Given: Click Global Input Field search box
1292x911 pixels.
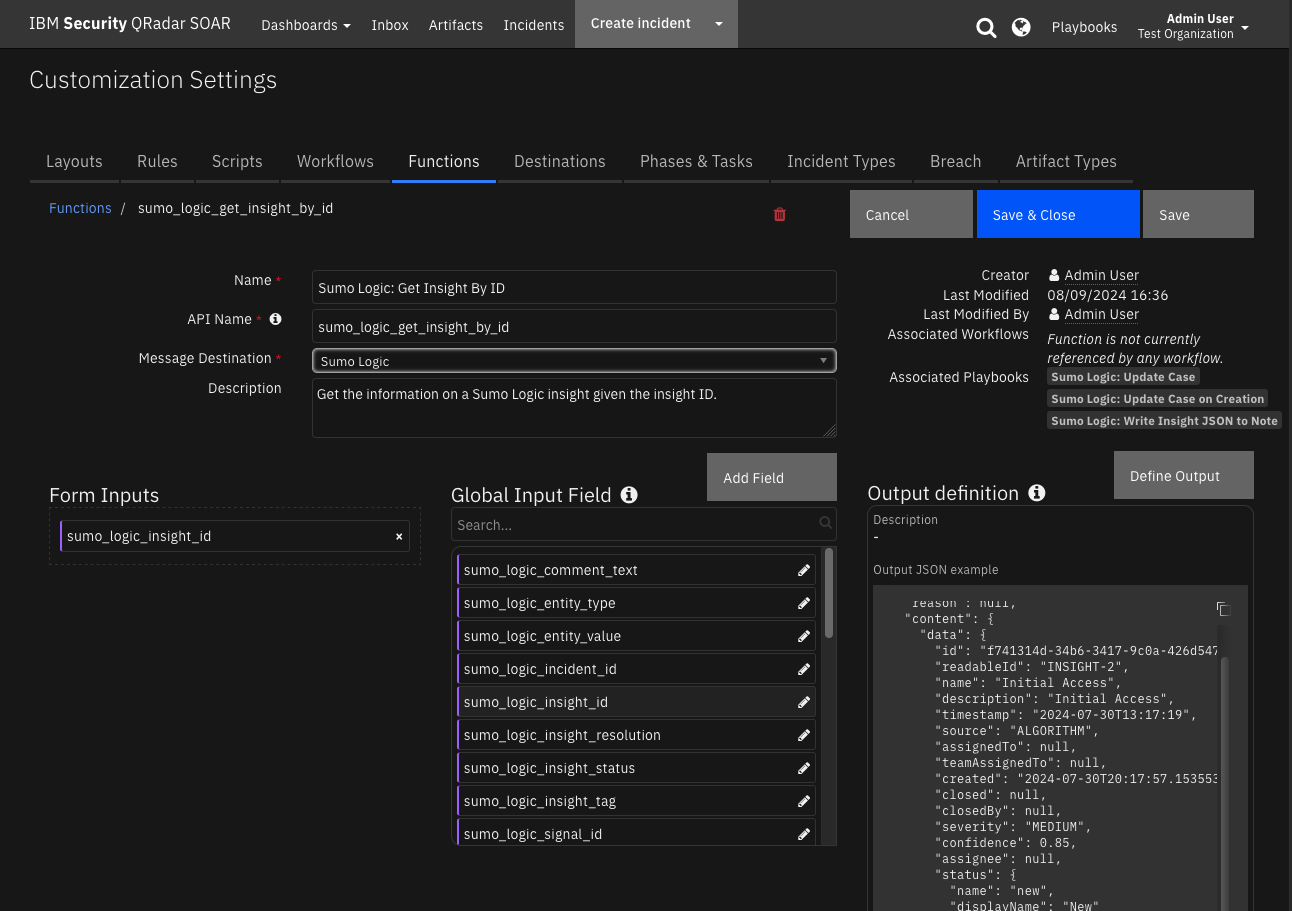Looking at the screenshot, I should (644, 524).
